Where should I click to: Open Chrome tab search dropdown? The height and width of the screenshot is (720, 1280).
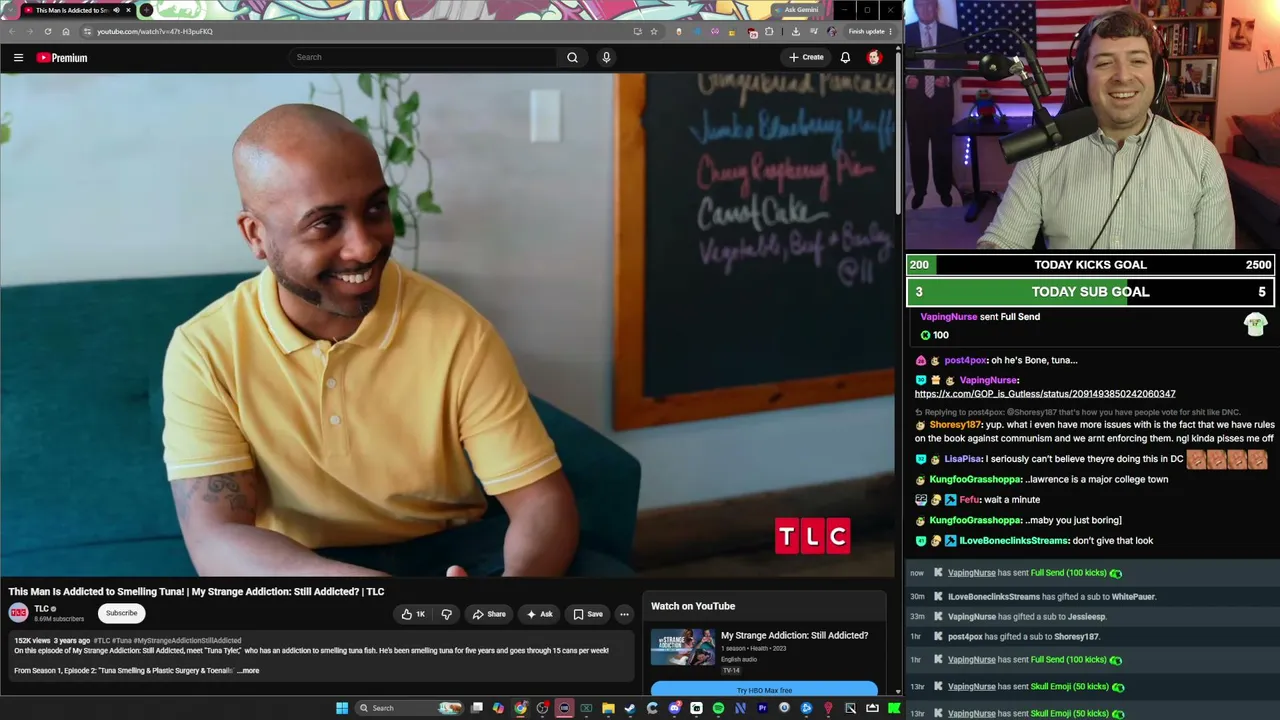(12, 10)
